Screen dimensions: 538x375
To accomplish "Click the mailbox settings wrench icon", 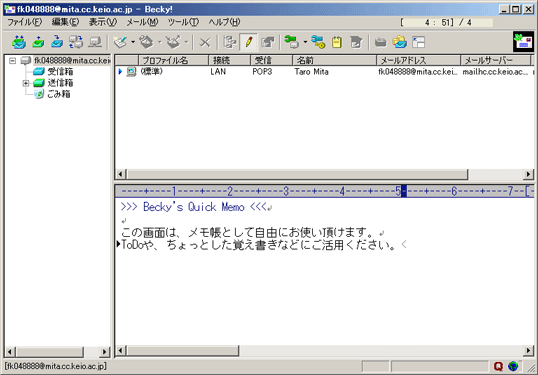I will pos(292,42).
